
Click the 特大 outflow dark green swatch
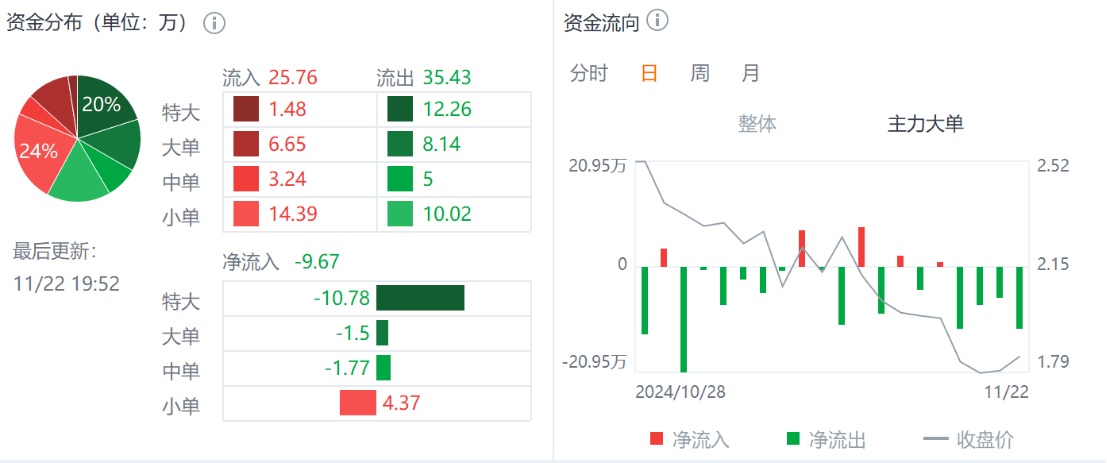tap(401, 109)
